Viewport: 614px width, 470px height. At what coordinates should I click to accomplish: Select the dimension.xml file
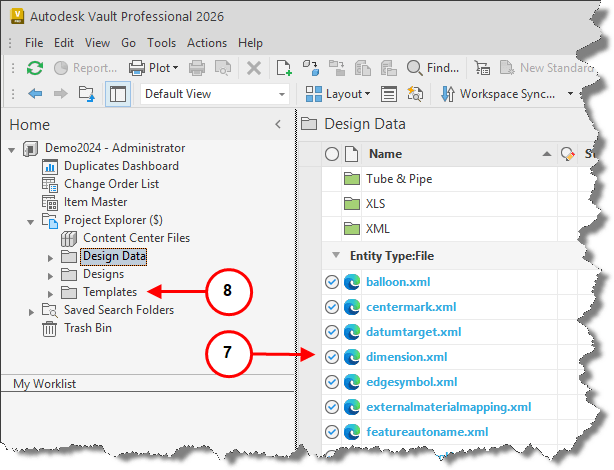coord(406,357)
